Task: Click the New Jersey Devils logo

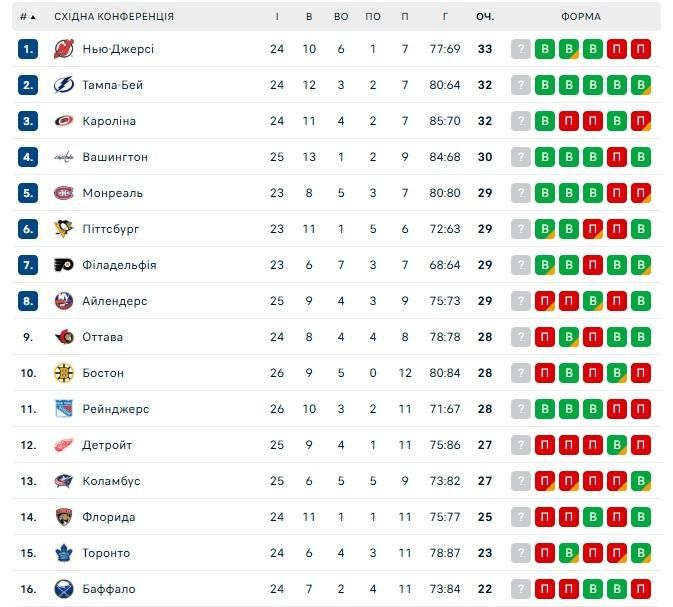Action: tap(64, 49)
